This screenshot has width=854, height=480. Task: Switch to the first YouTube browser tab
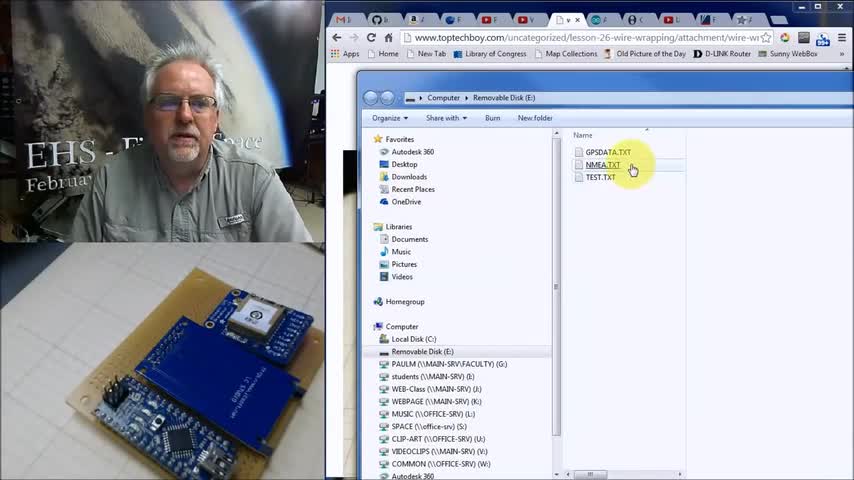coord(490,20)
